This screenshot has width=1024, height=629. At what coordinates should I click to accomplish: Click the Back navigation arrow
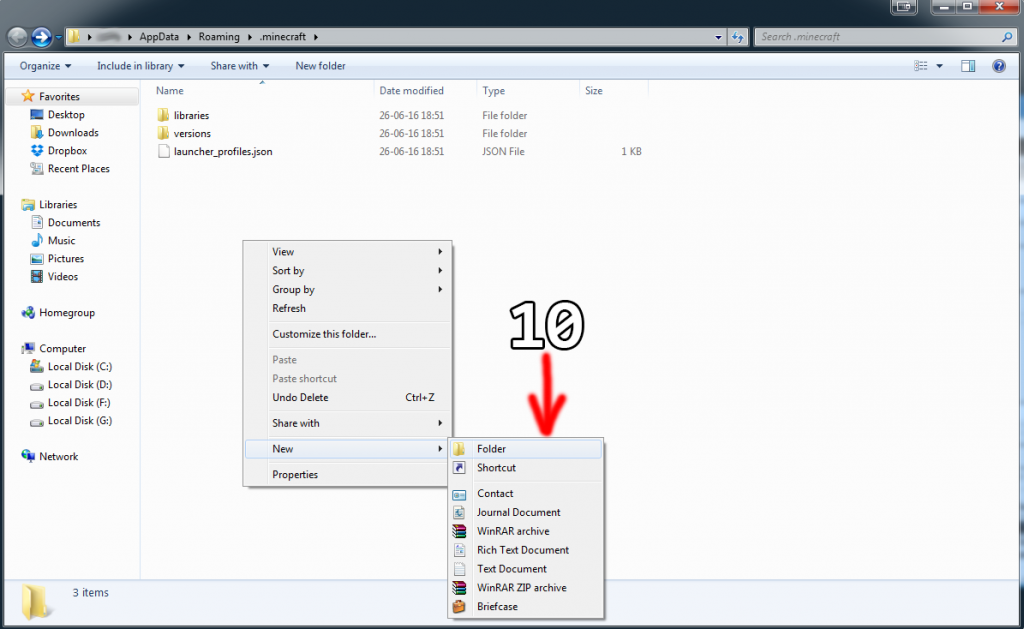pyautogui.click(x=17, y=38)
